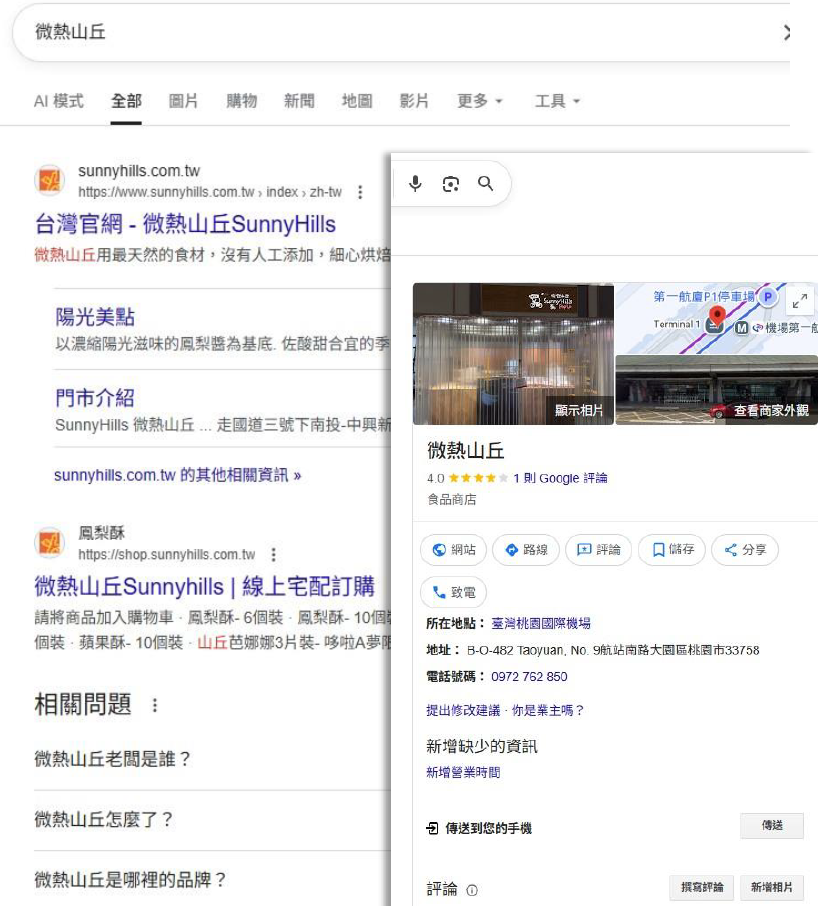Click the red location pin on the map

716,316
